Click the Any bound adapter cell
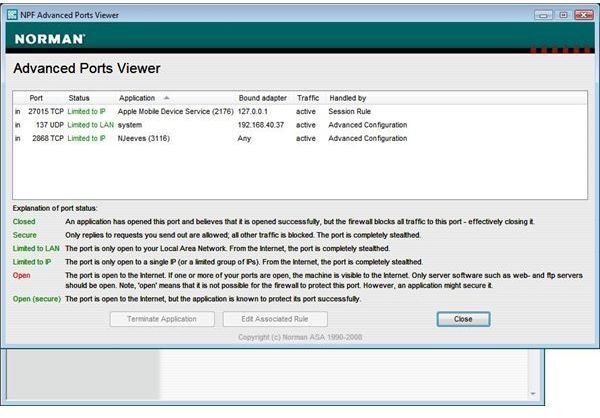The image size is (600, 418). click(x=244, y=138)
